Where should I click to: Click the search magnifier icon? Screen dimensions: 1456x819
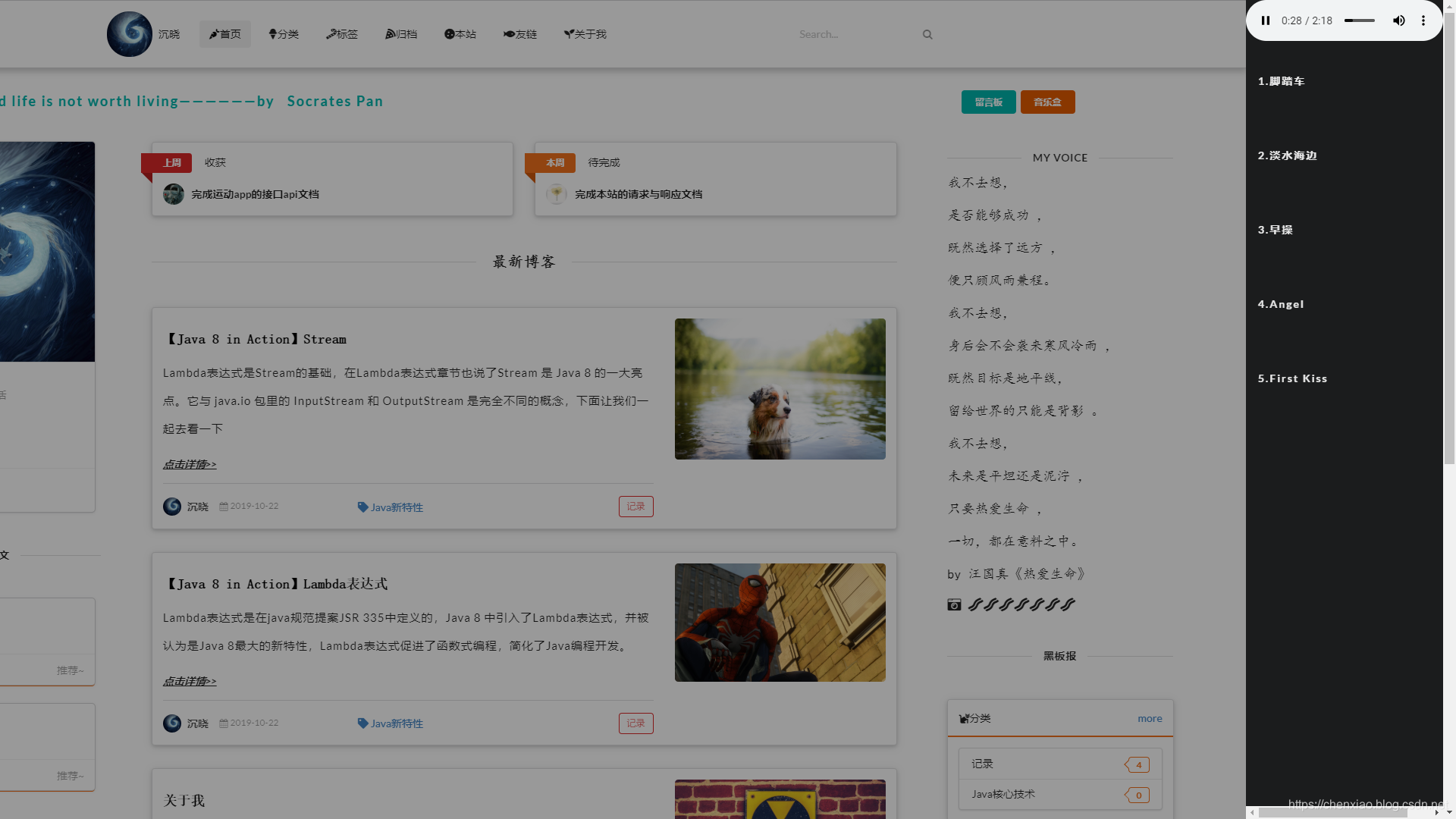tap(927, 34)
